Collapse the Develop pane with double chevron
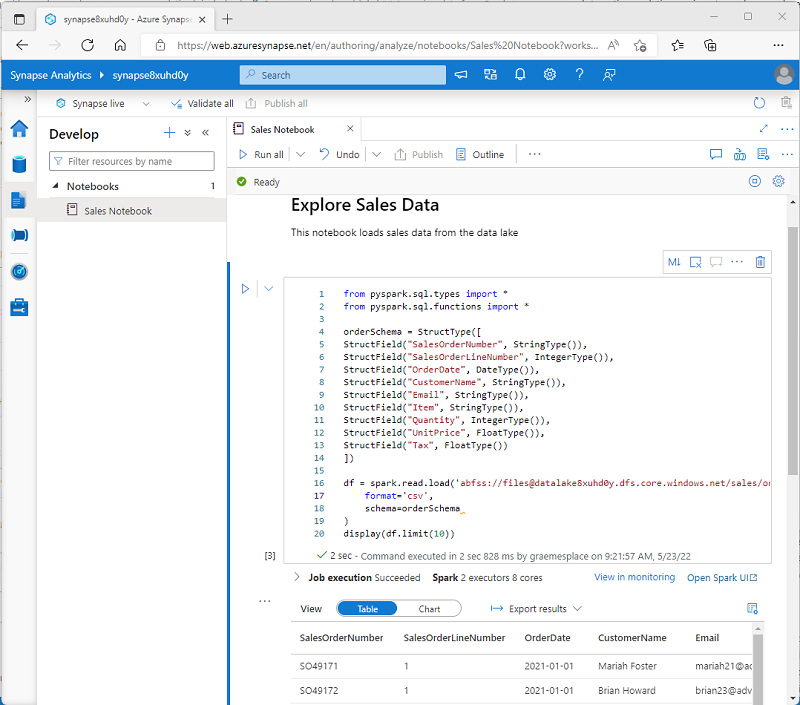 point(205,132)
